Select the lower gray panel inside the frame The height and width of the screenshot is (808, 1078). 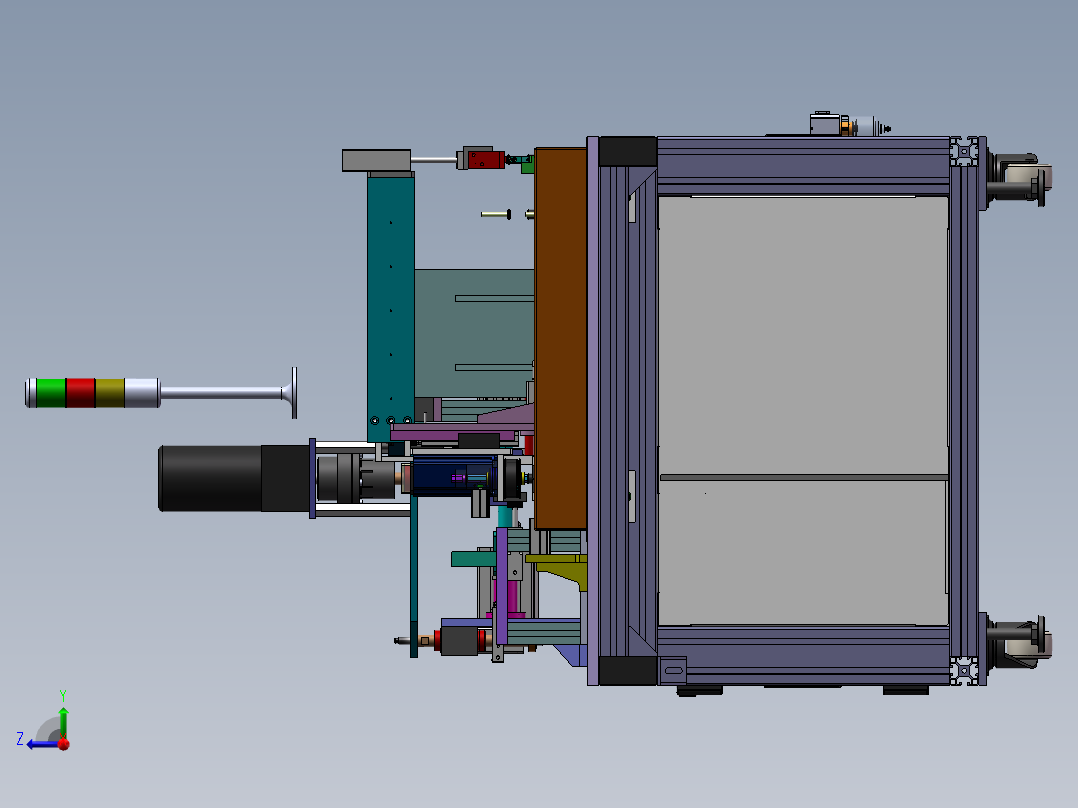(x=803, y=553)
